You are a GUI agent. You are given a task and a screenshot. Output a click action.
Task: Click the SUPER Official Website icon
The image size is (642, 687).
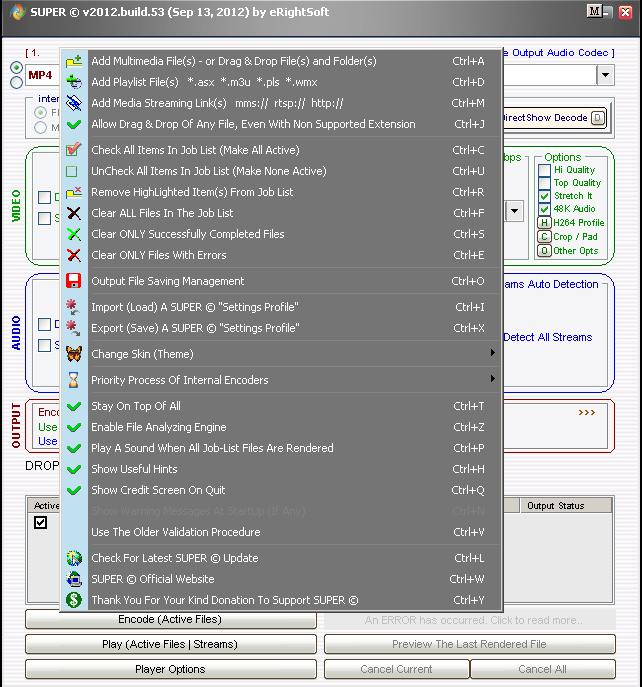click(74, 579)
